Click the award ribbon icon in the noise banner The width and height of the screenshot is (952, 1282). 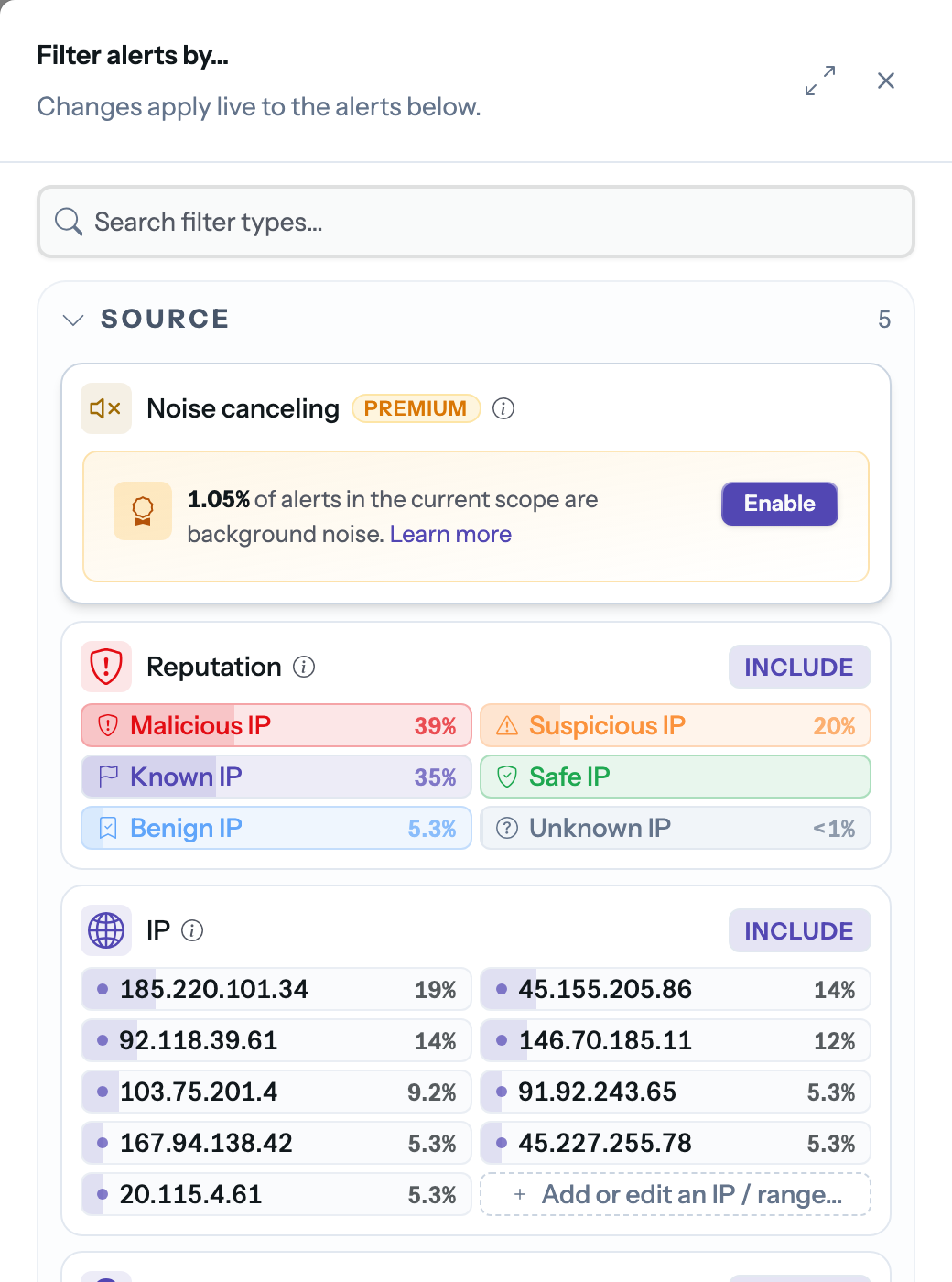pyautogui.click(x=143, y=511)
